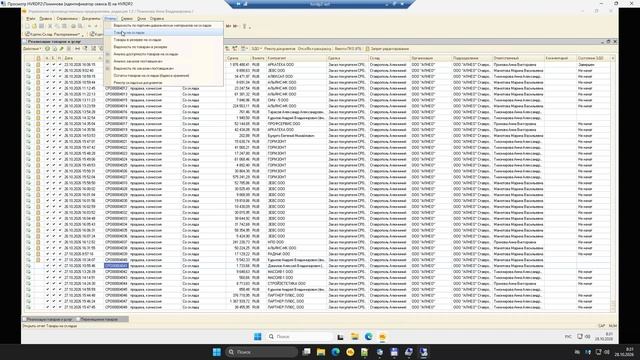Click the host Windows Start button
This screenshot has height=360, width=640.
tap(217, 352)
